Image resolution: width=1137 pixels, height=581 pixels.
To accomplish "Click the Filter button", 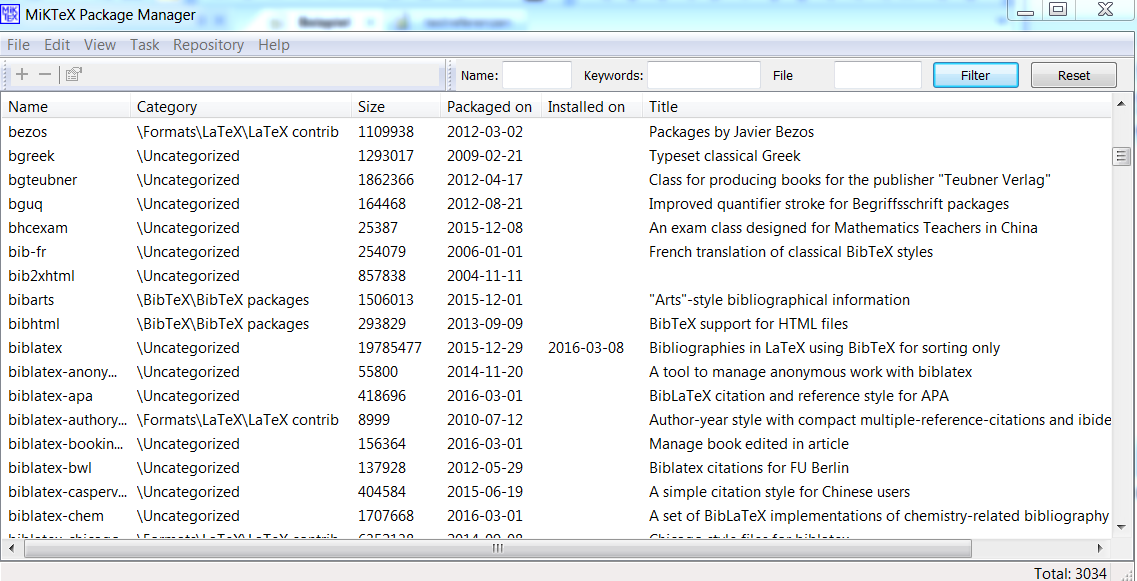I will [975, 75].
